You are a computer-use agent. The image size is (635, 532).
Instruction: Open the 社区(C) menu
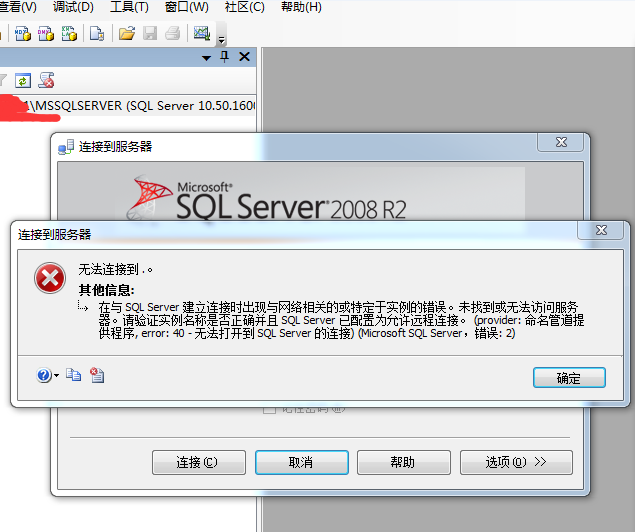click(x=244, y=7)
